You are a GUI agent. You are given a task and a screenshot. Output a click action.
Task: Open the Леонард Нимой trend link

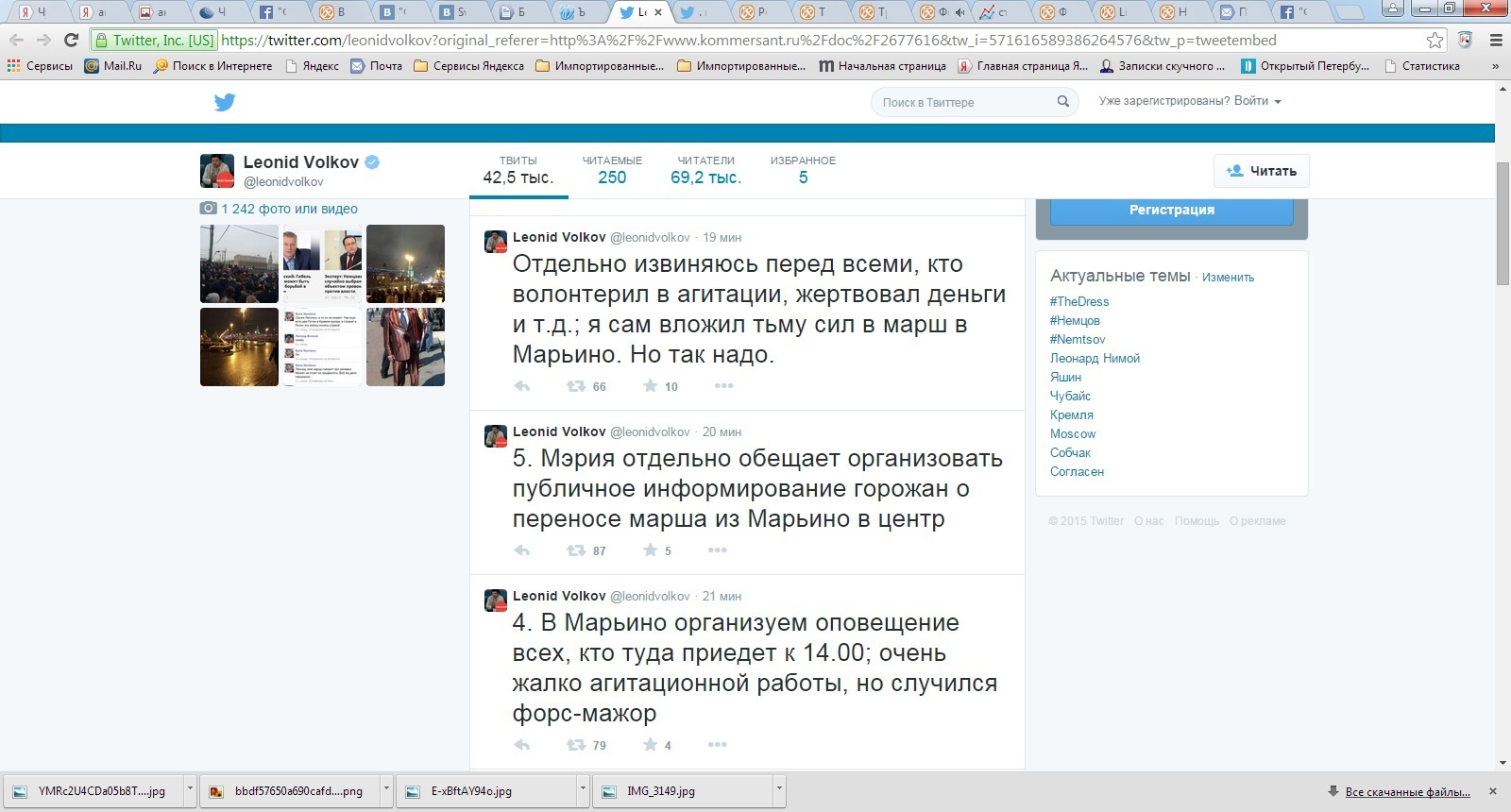[x=1095, y=358]
